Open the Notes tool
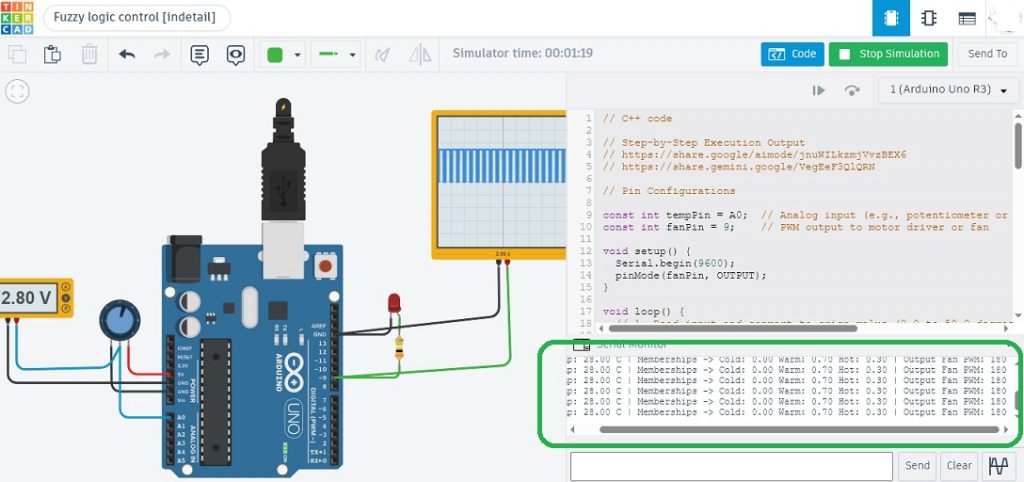 coord(199,55)
